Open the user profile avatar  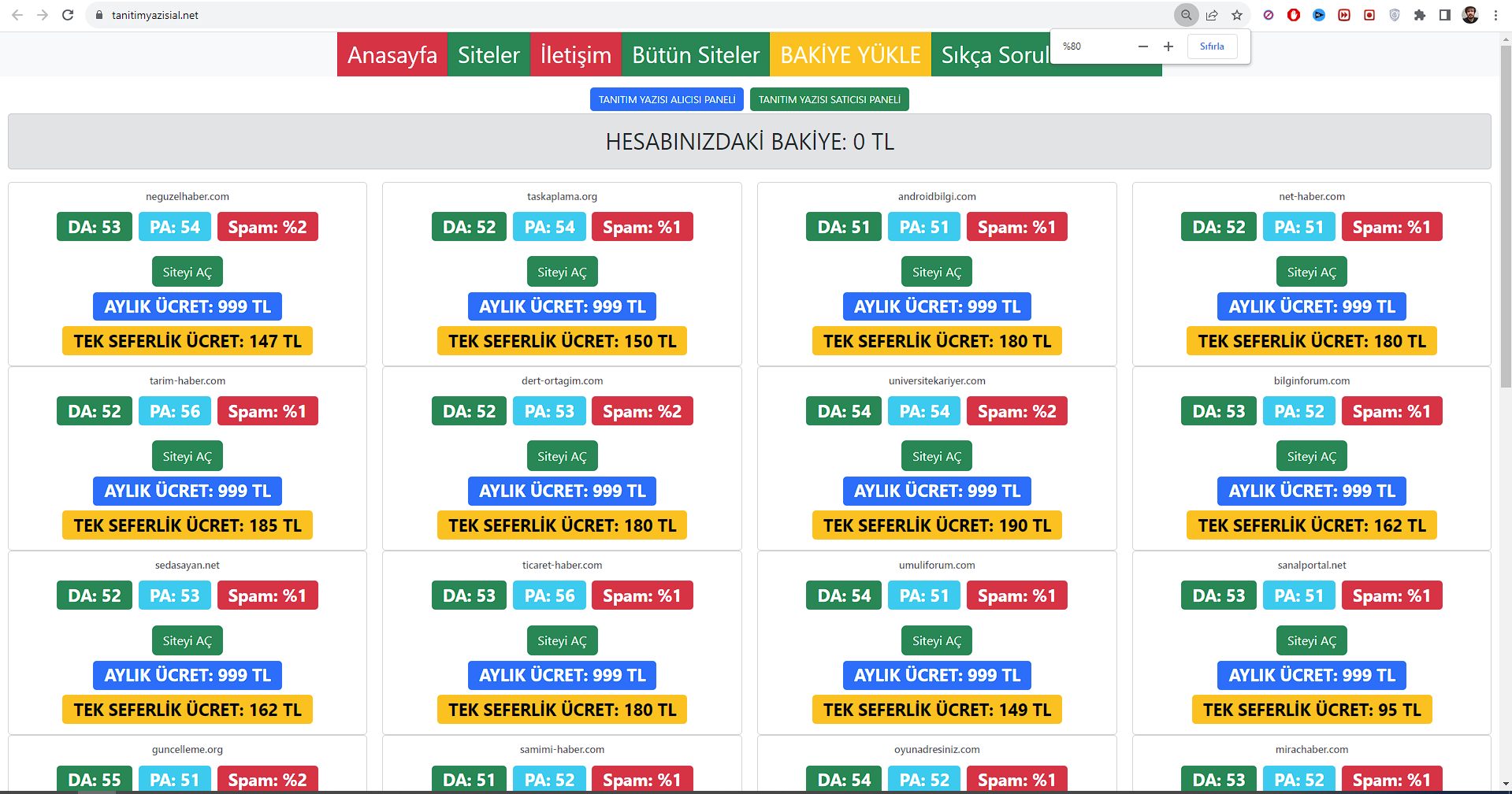tap(1470, 15)
